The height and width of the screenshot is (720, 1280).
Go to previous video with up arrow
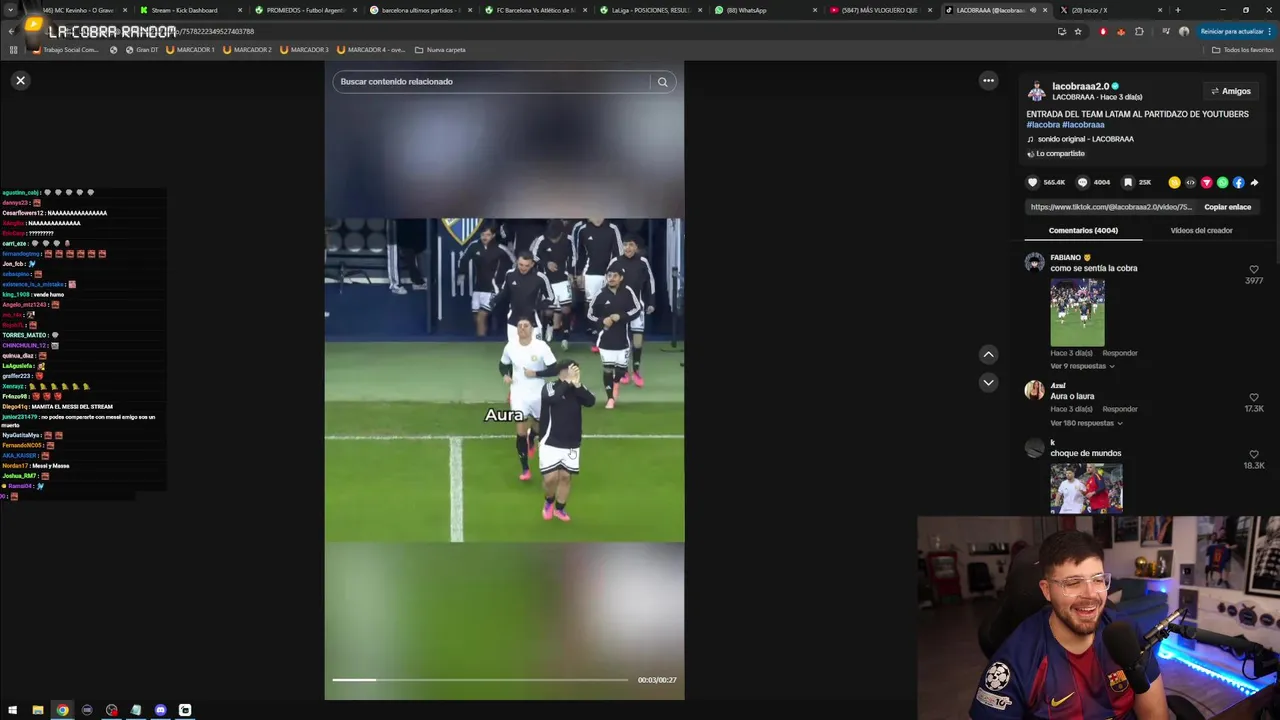(x=988, y=354)
